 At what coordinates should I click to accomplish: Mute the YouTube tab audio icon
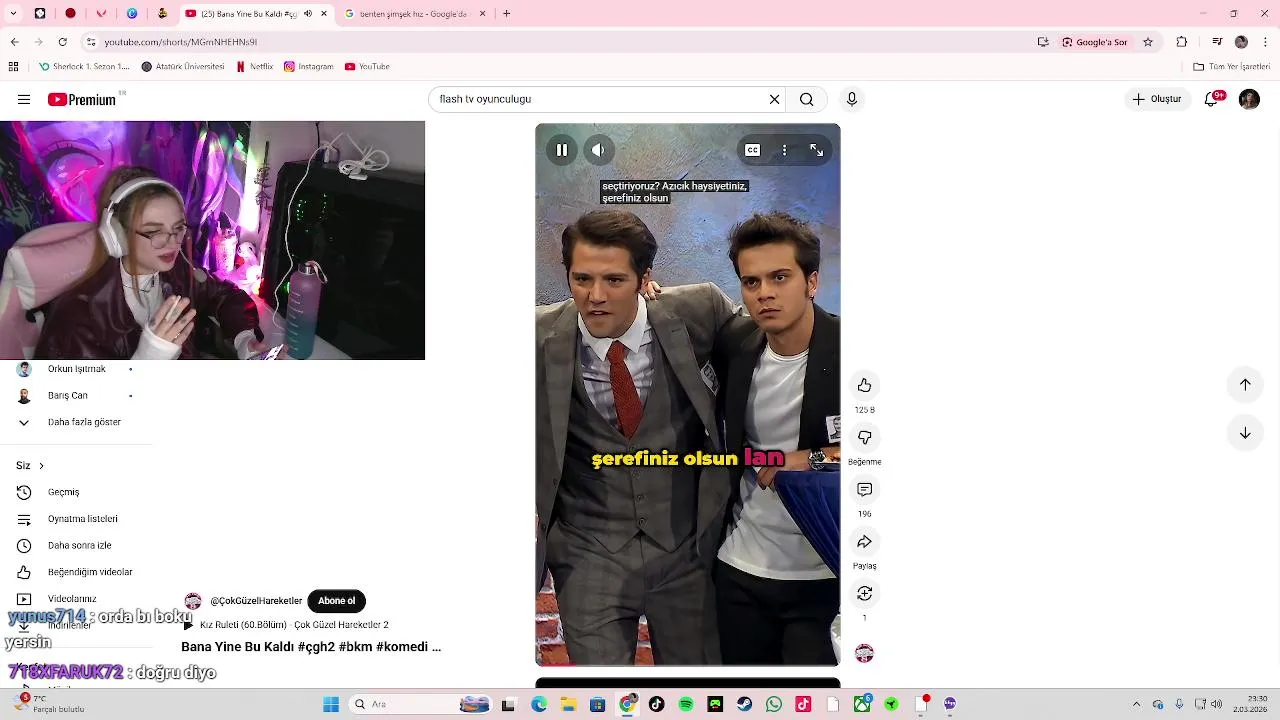[308, 14]
